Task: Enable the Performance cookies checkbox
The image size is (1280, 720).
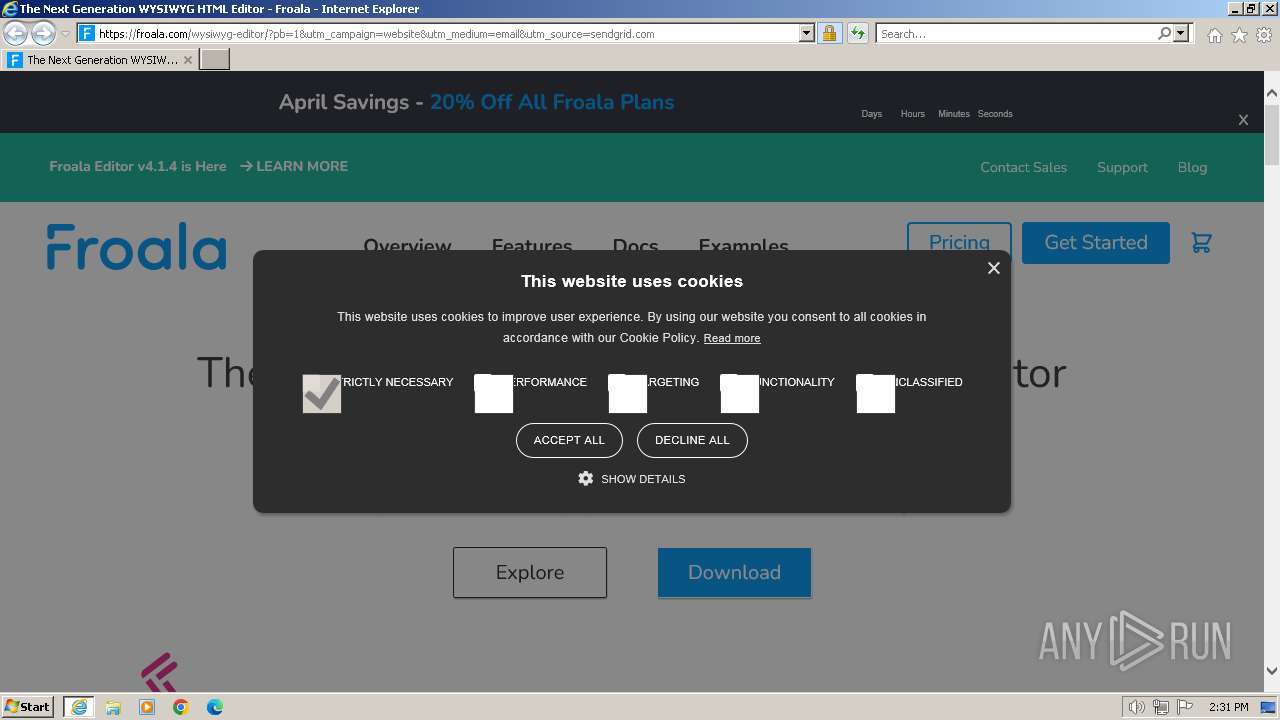Action: coord(494,394)
